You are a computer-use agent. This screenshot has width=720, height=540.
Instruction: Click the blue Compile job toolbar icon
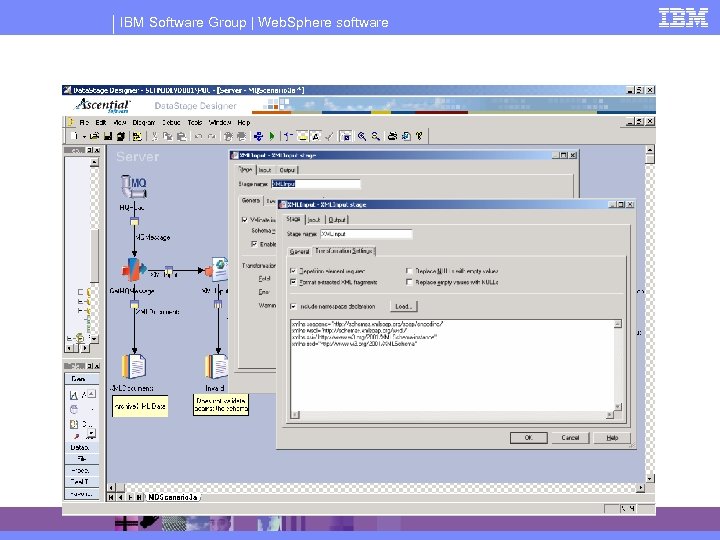tap(258, 136)
